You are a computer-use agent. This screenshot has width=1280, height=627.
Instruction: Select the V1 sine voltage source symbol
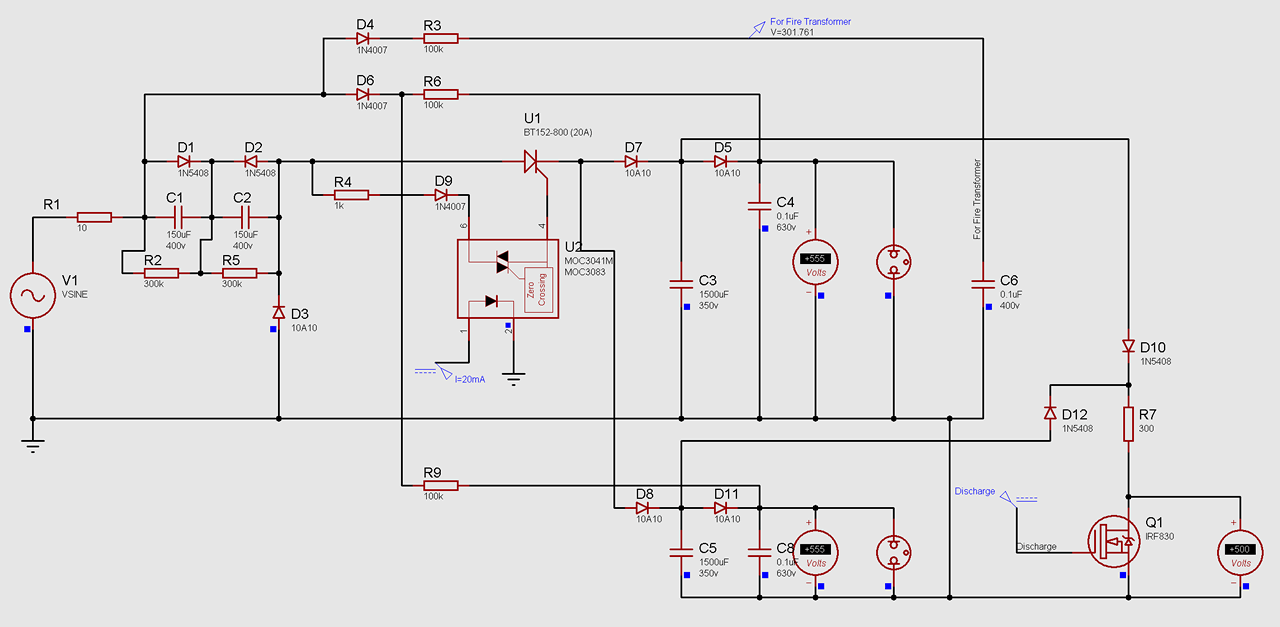pyautogui.click(x=32, y=296)
